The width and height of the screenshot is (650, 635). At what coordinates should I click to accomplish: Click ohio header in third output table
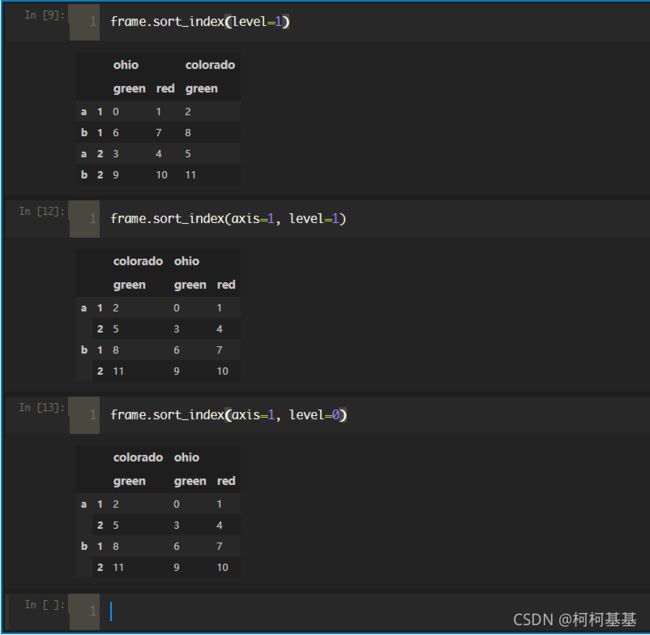click(187, 457)
